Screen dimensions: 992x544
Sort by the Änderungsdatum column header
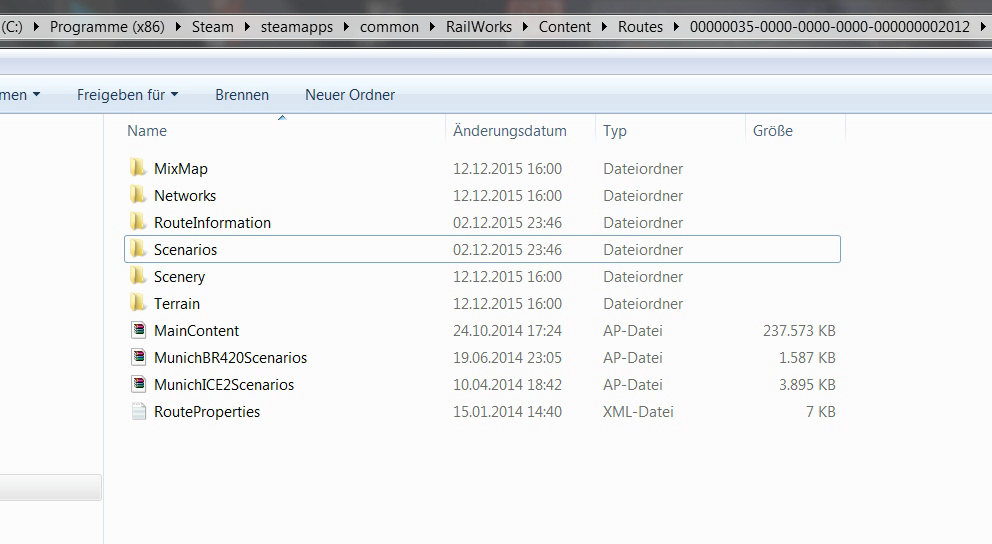point(509,131)
